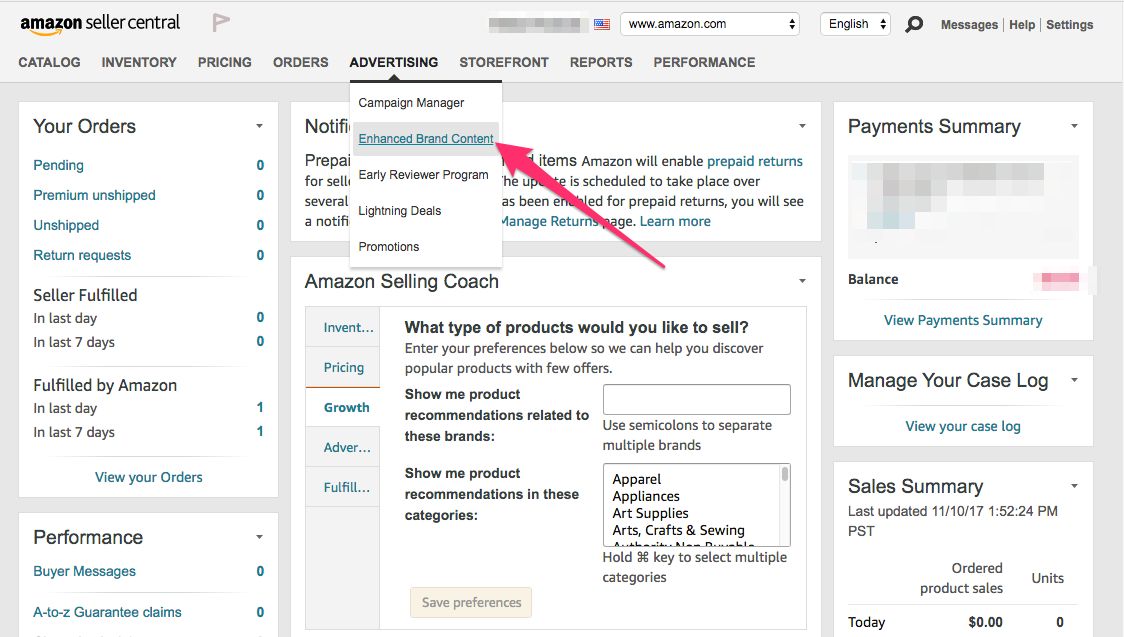Open the Unshipped orders link
The image size is (1124, 637).
[66, 225]
